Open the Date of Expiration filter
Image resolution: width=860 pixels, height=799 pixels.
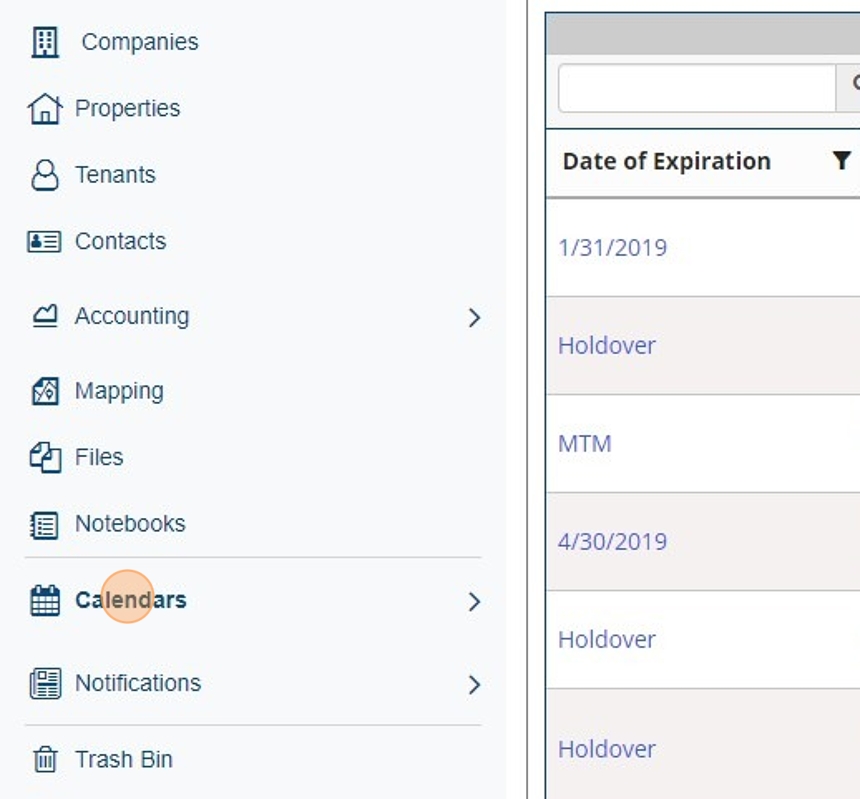841,161
